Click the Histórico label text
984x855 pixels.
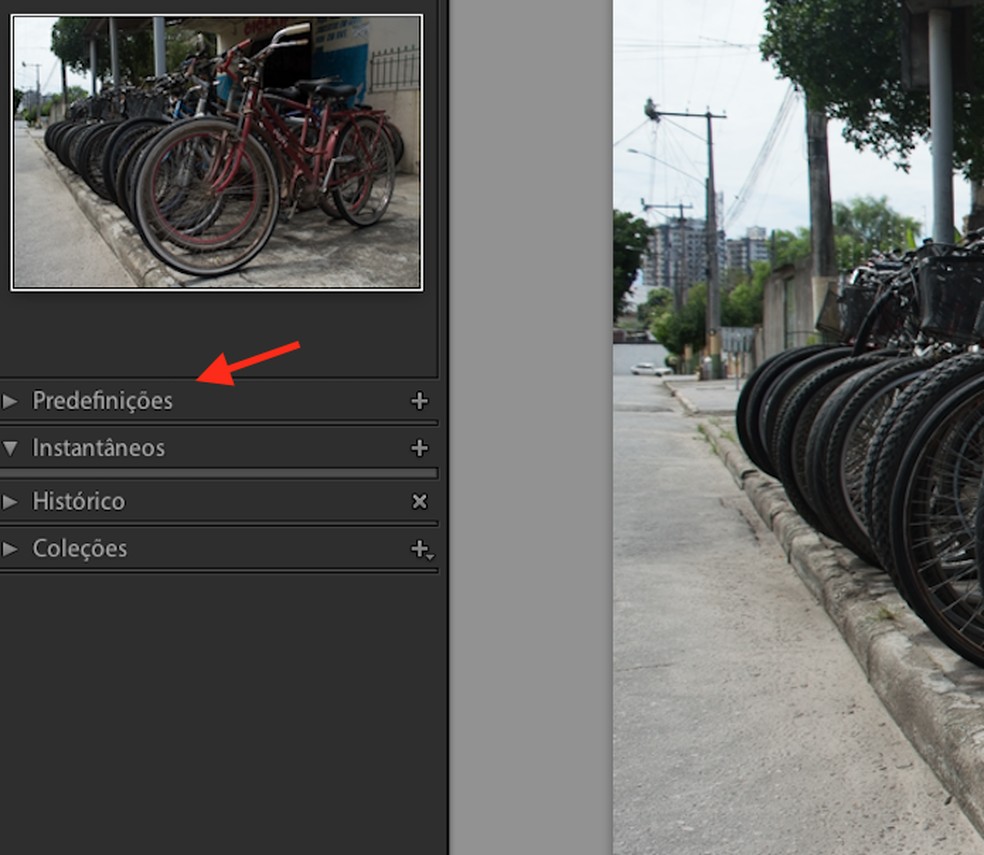(79, 501)
